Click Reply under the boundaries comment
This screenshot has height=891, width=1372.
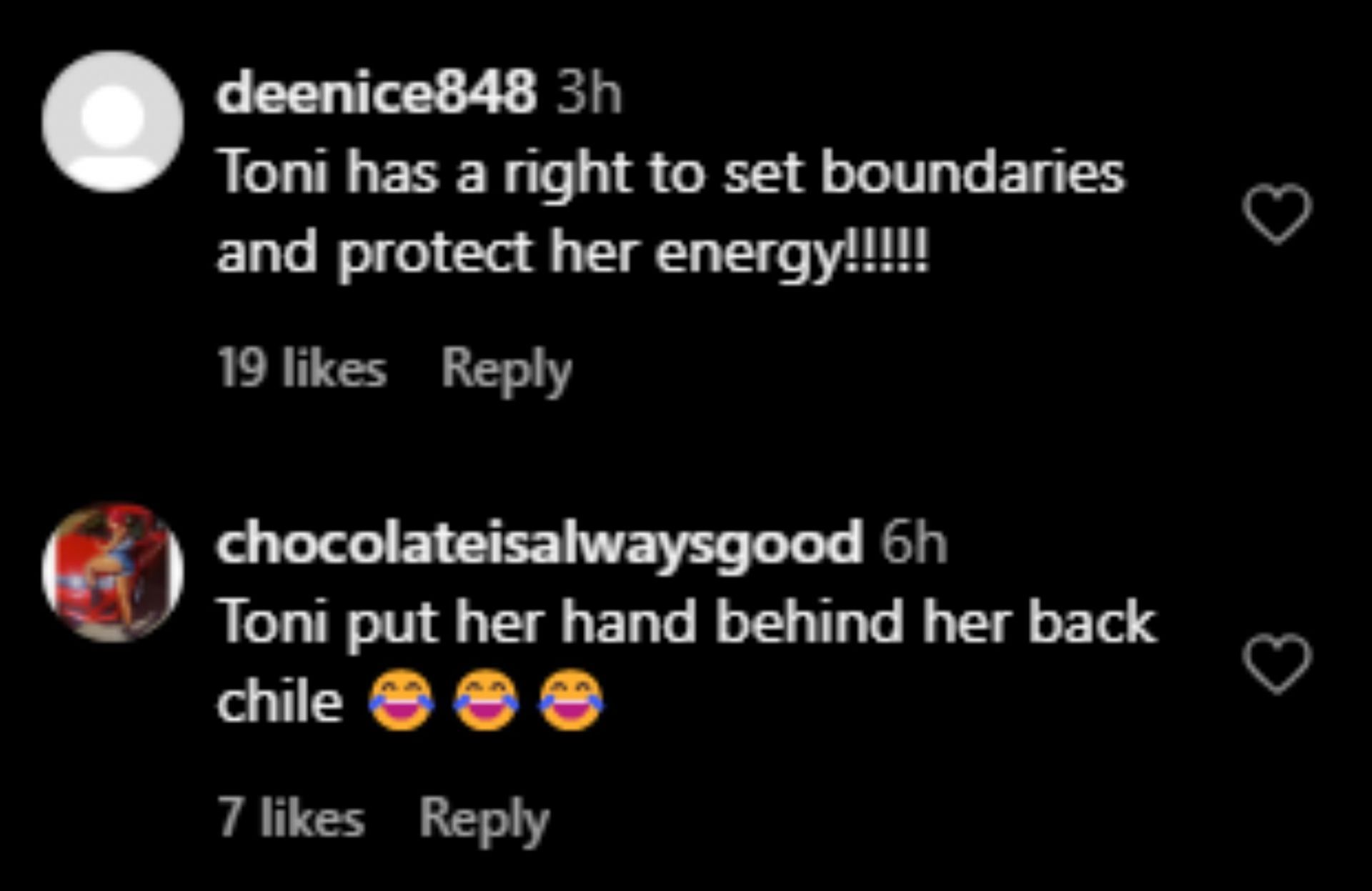click(x=507, y=371)
